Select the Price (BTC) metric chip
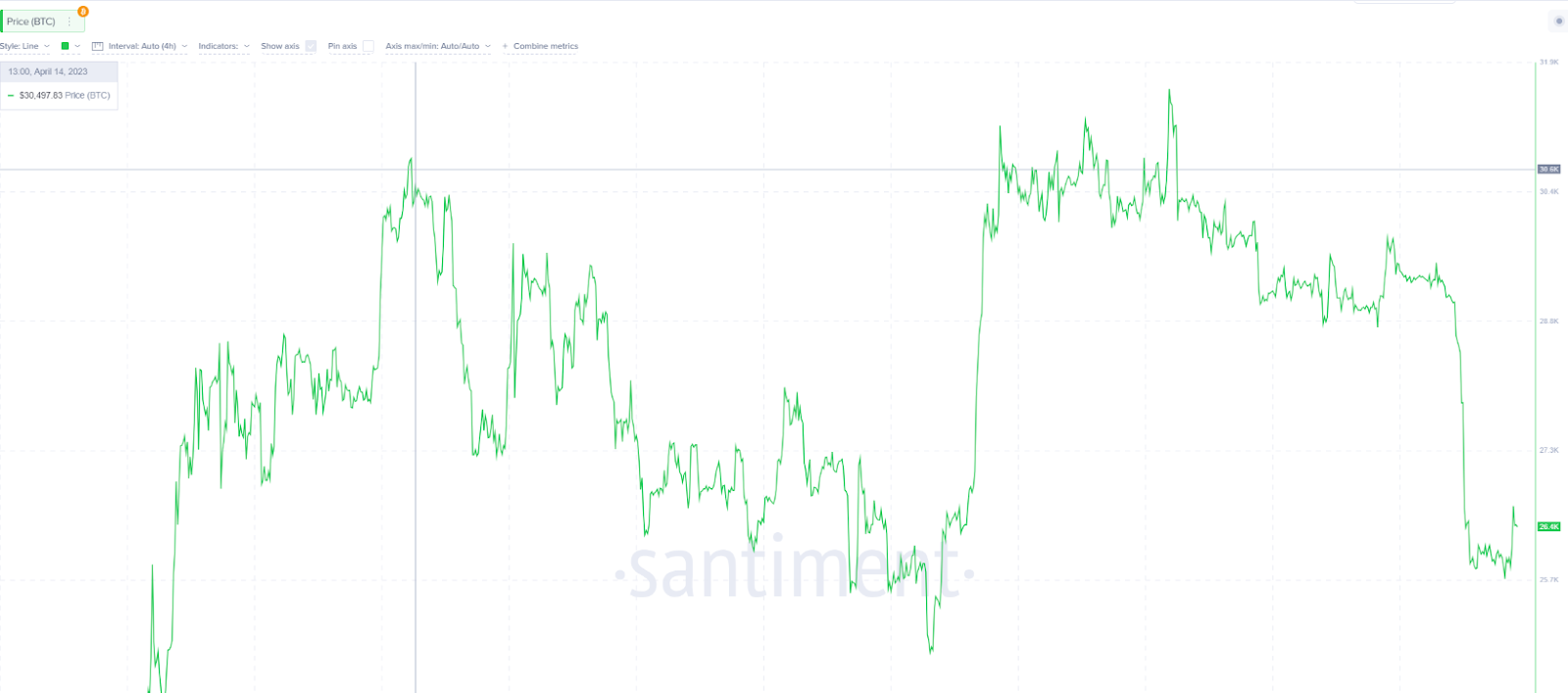This screenshot has height=693, width=1568. (43, 22)
